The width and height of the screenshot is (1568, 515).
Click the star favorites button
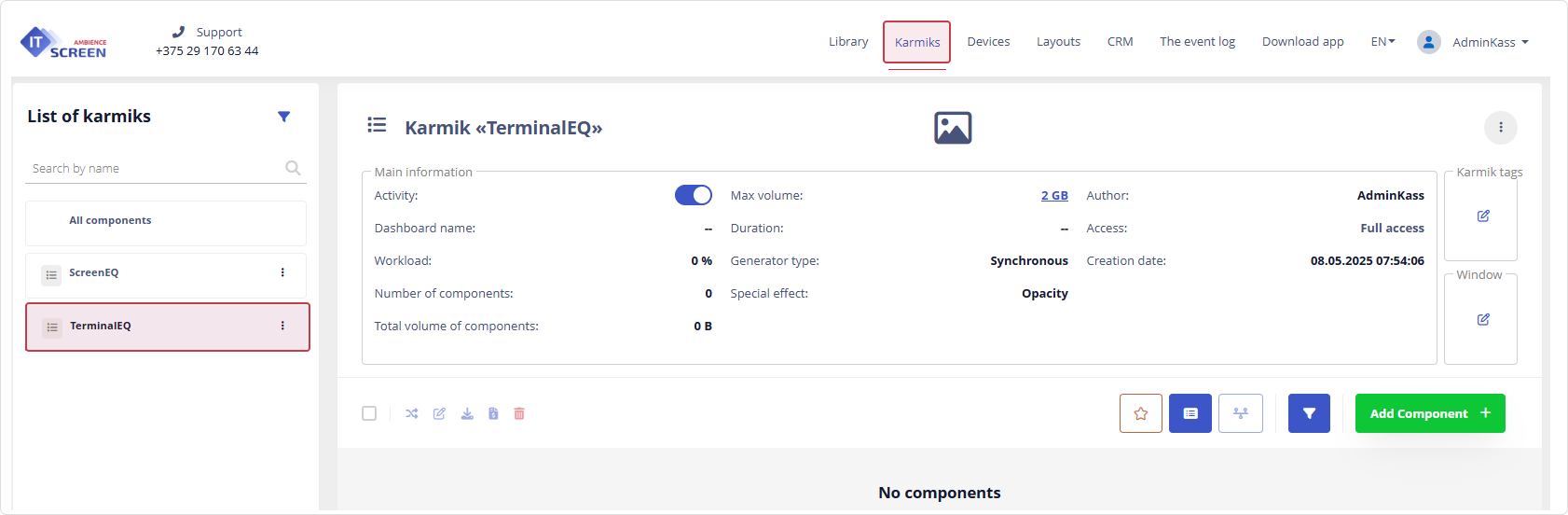coord(1140,413)
